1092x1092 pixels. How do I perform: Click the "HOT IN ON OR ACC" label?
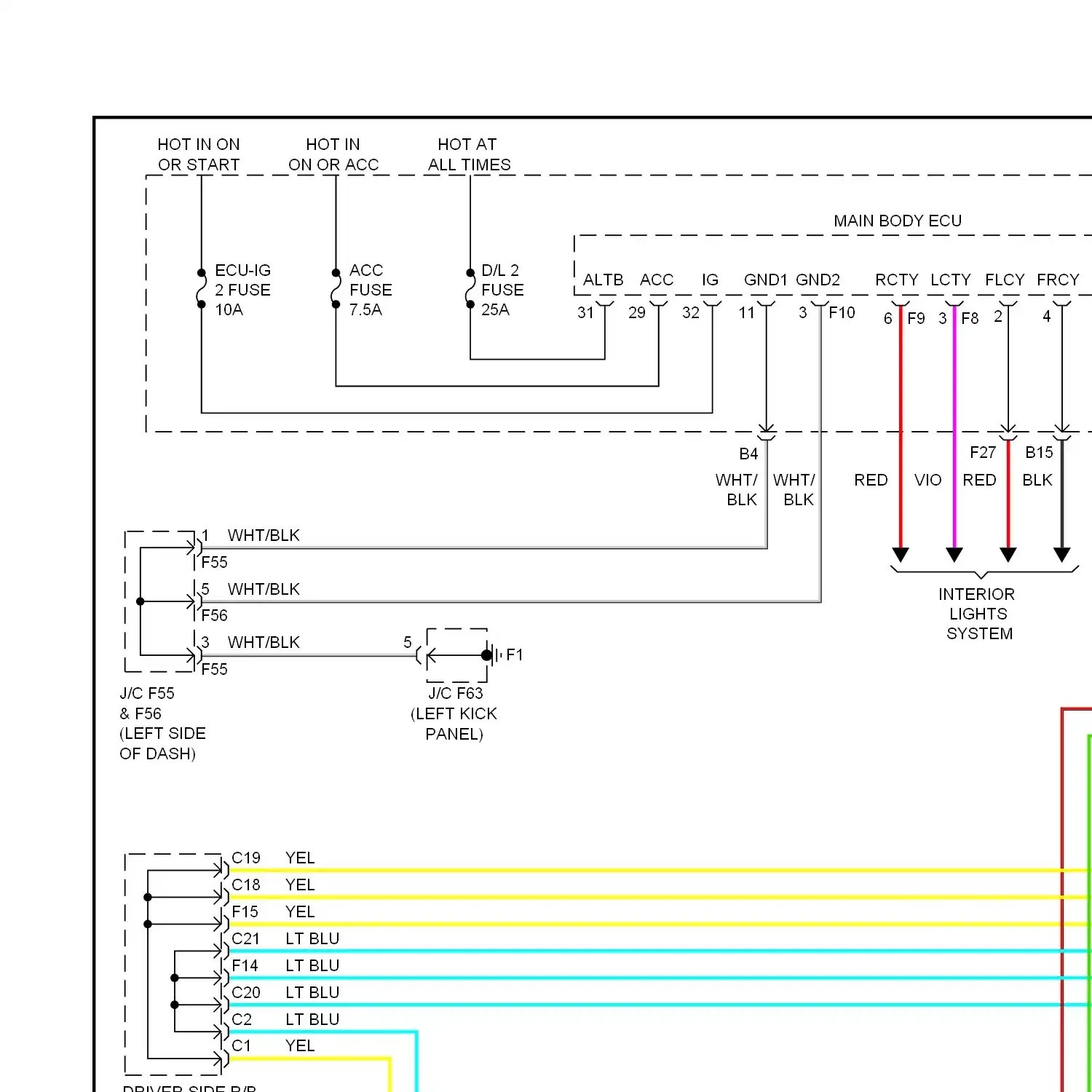(333, 154)
